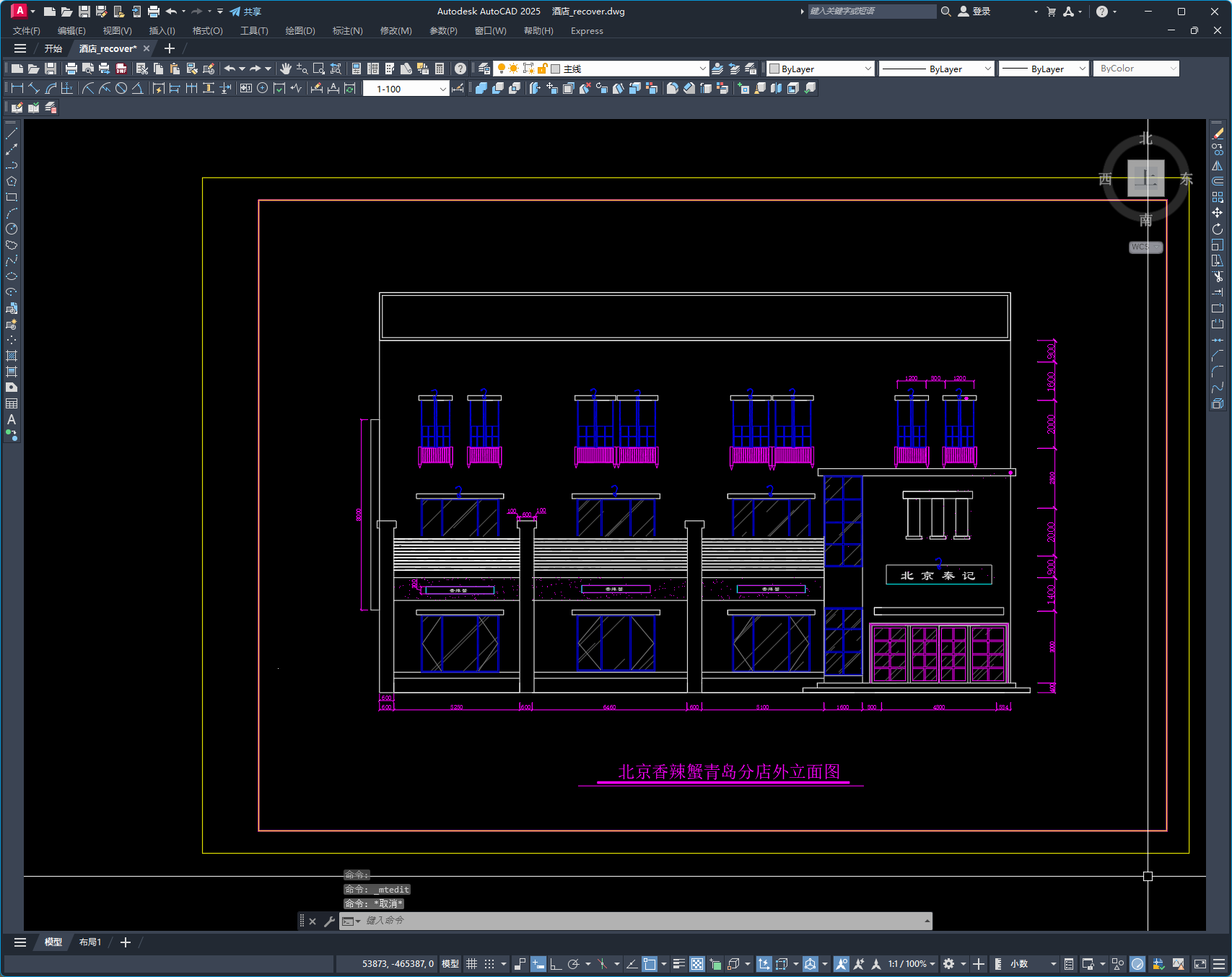Select the Hatch tool in the draw toolbar
1232x977 pixels.
click(12, 356)
